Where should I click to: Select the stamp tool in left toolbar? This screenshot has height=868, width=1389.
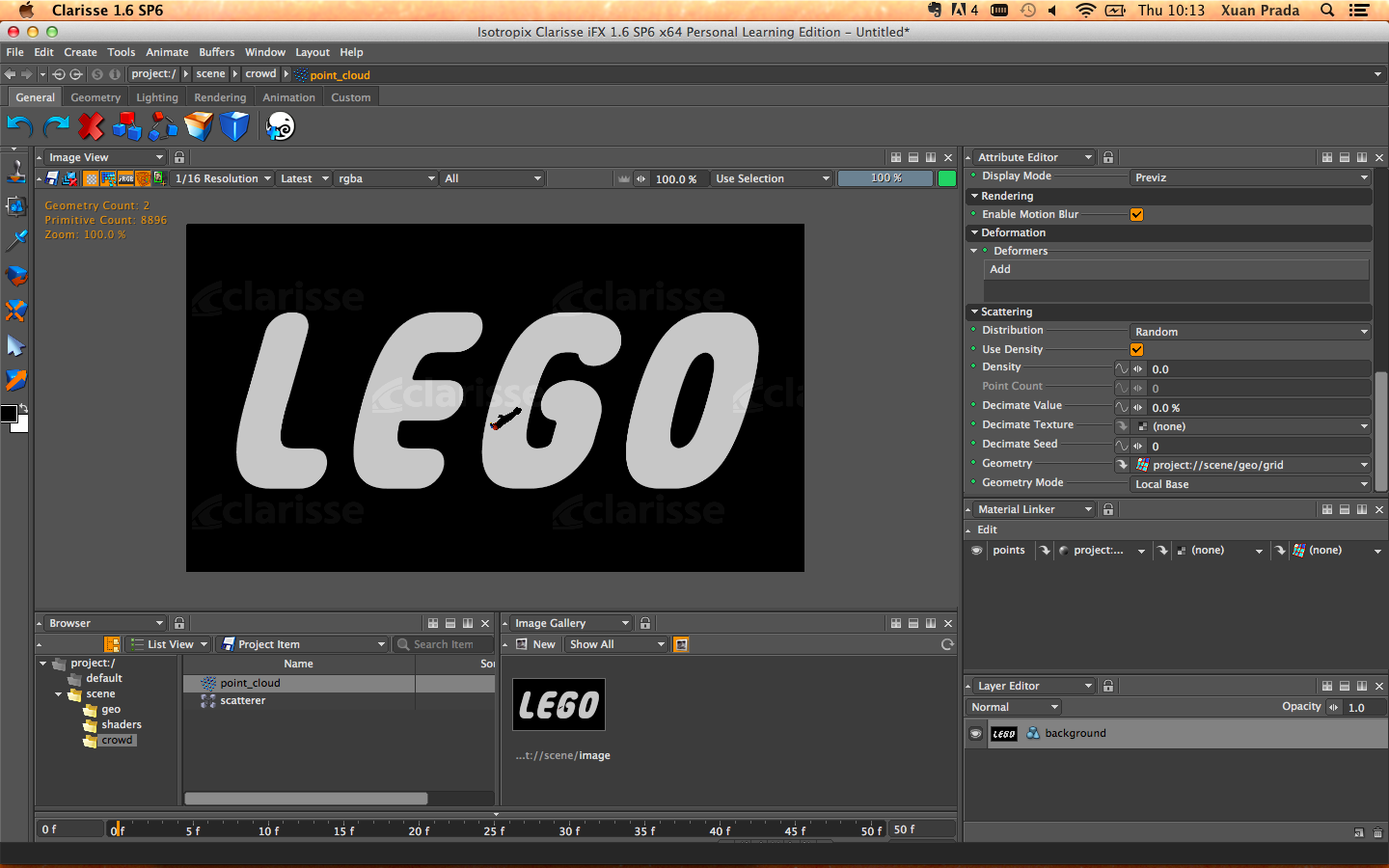tap(16, 171)
